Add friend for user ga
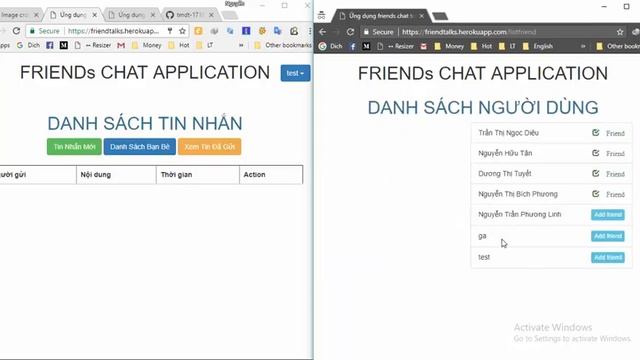The height and width of the screenshot is (360, 640). (x=608, y=236)
